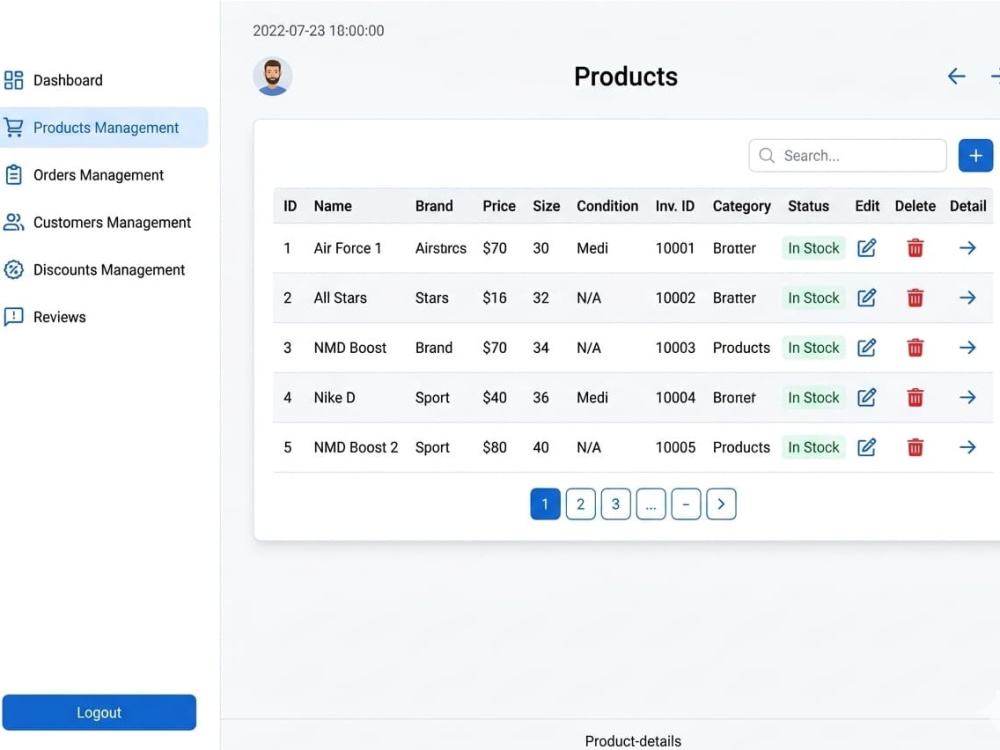Image resolution: width=1000 pixels, height=750 pixels.
Task: Go to pagination page 2
Action: tap(580, 504)
